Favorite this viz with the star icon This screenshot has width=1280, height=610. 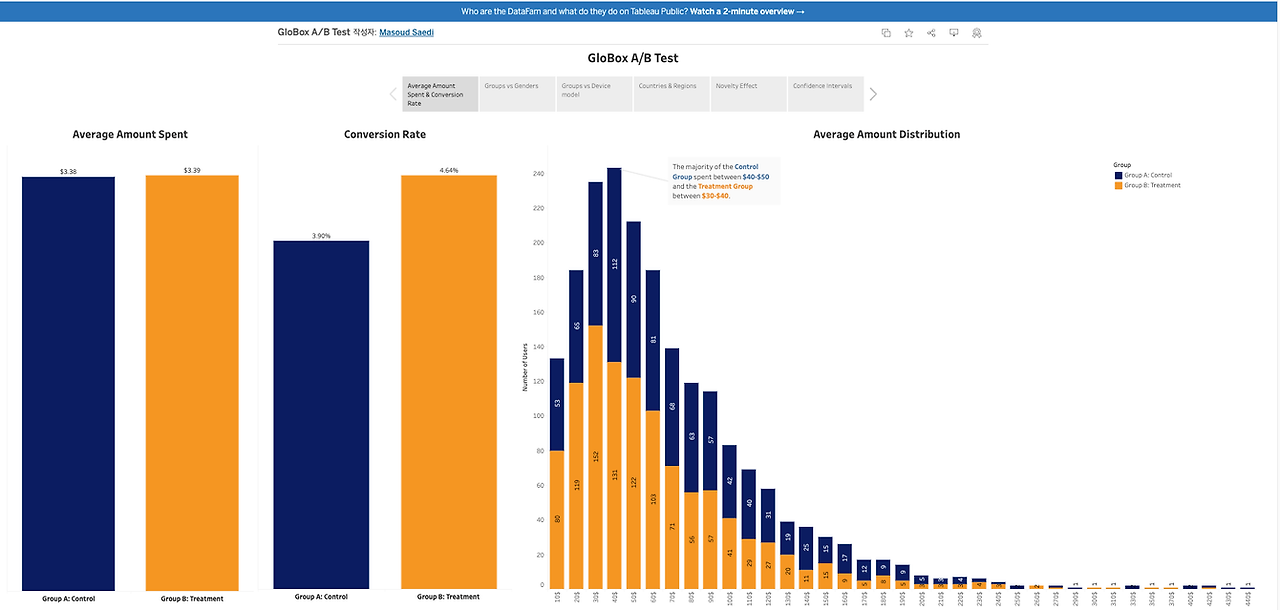(x=909, y=33)
